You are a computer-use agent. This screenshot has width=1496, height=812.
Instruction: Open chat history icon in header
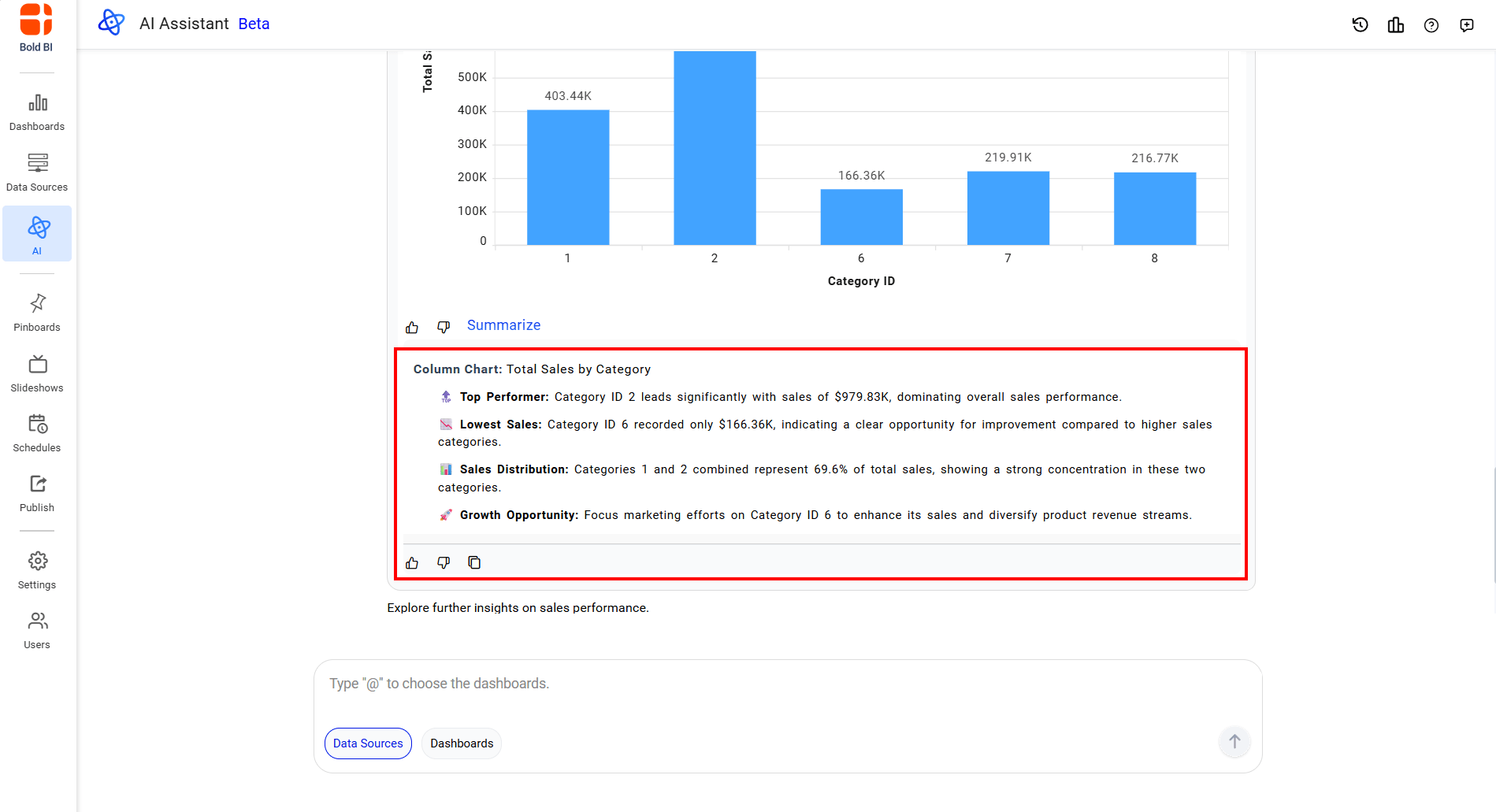(1360, 25)
